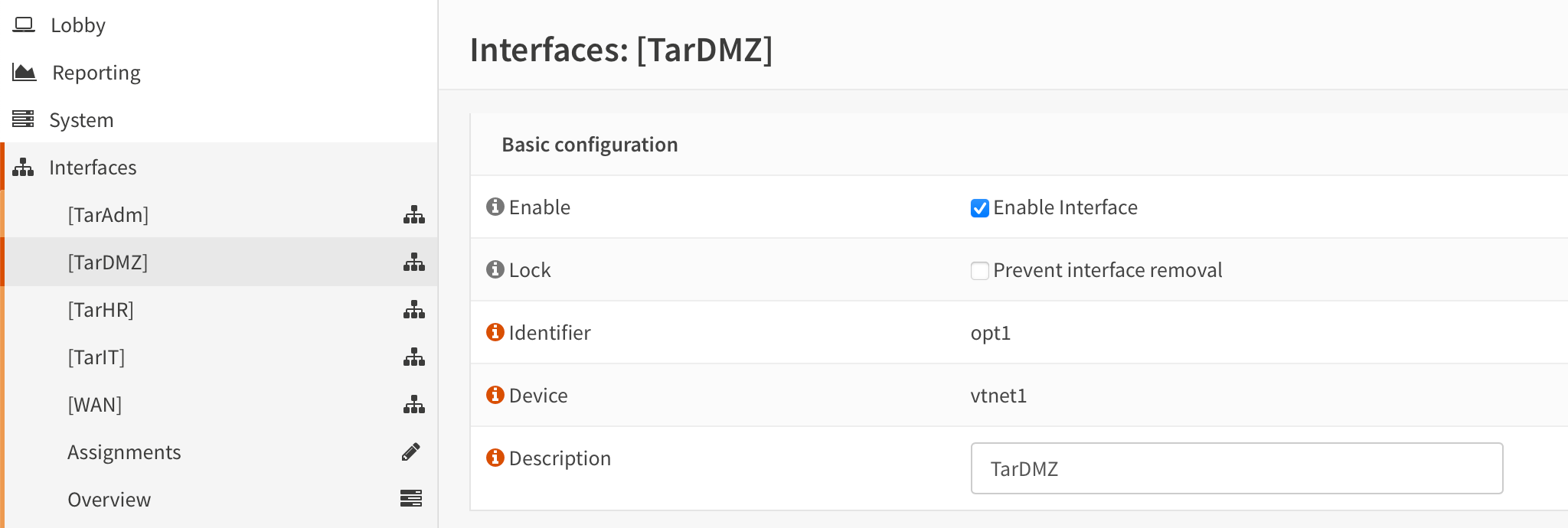Click the pencil icon next to Assignments
1568x528 pixels.
pos(411,452)
